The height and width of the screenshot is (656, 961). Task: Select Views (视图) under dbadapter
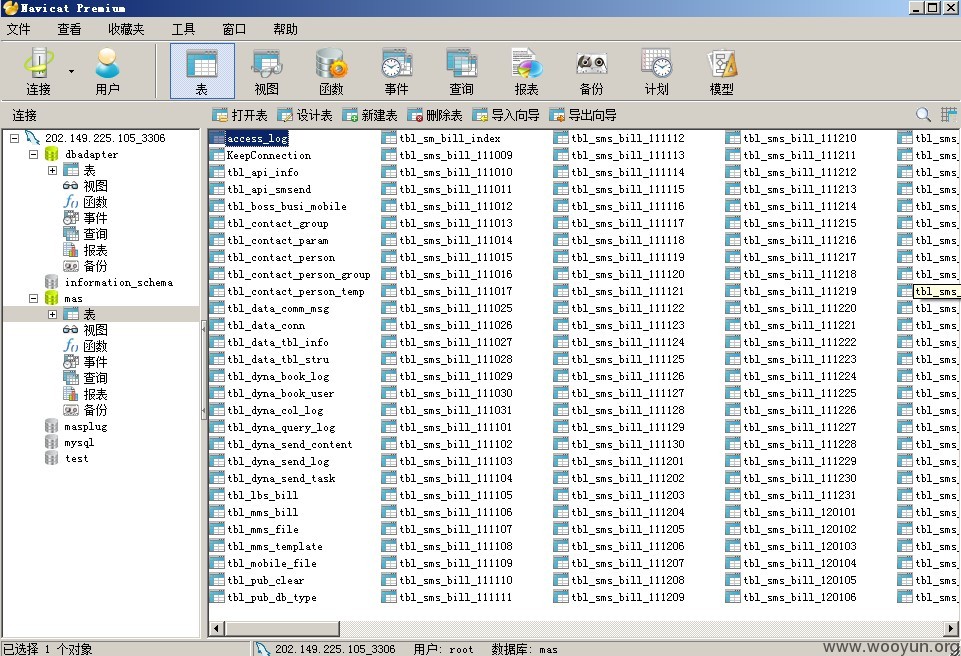pyautogui.click(x=95, y=186)
